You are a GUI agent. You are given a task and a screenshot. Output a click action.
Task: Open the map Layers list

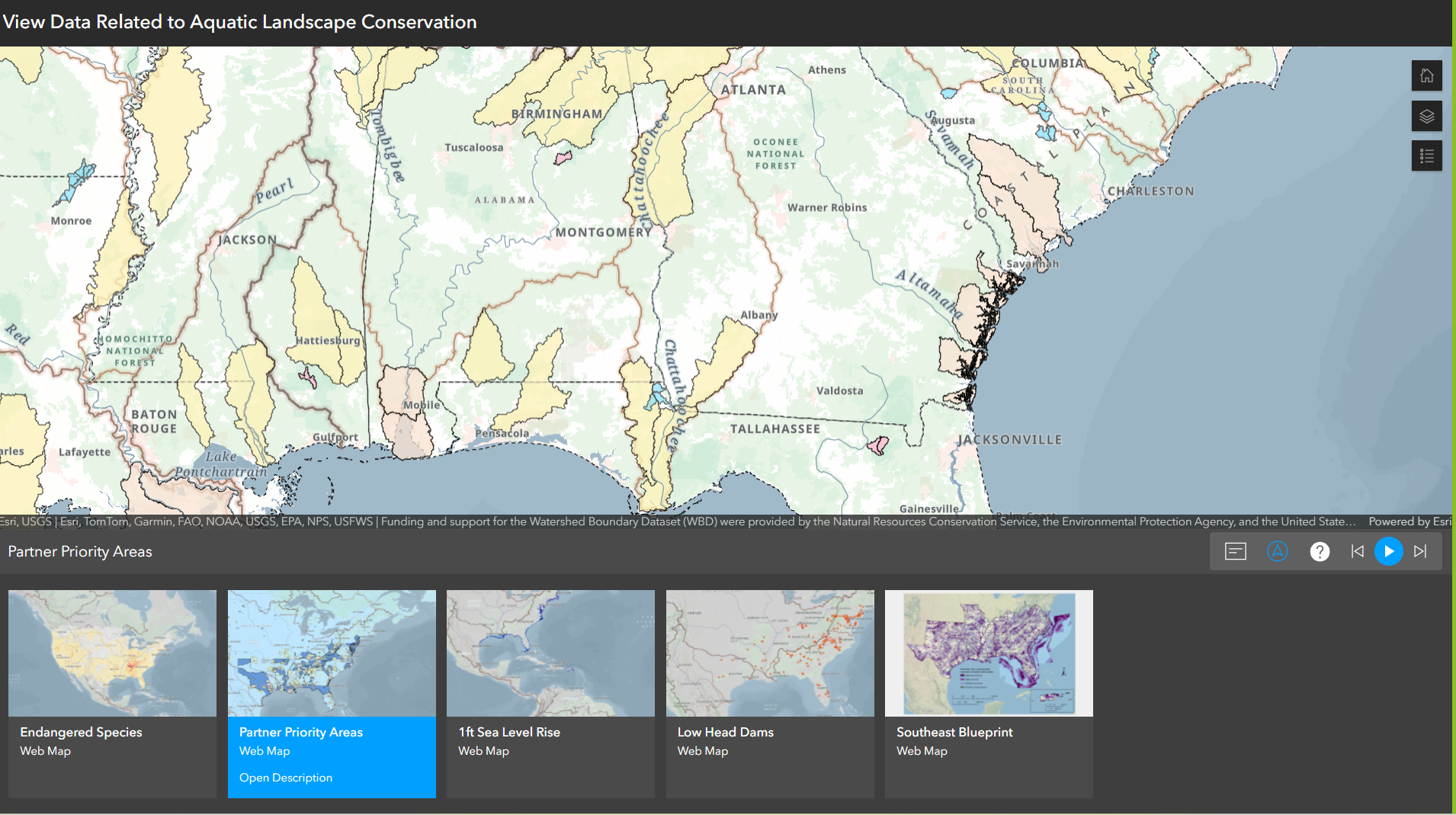(1426, 116)
